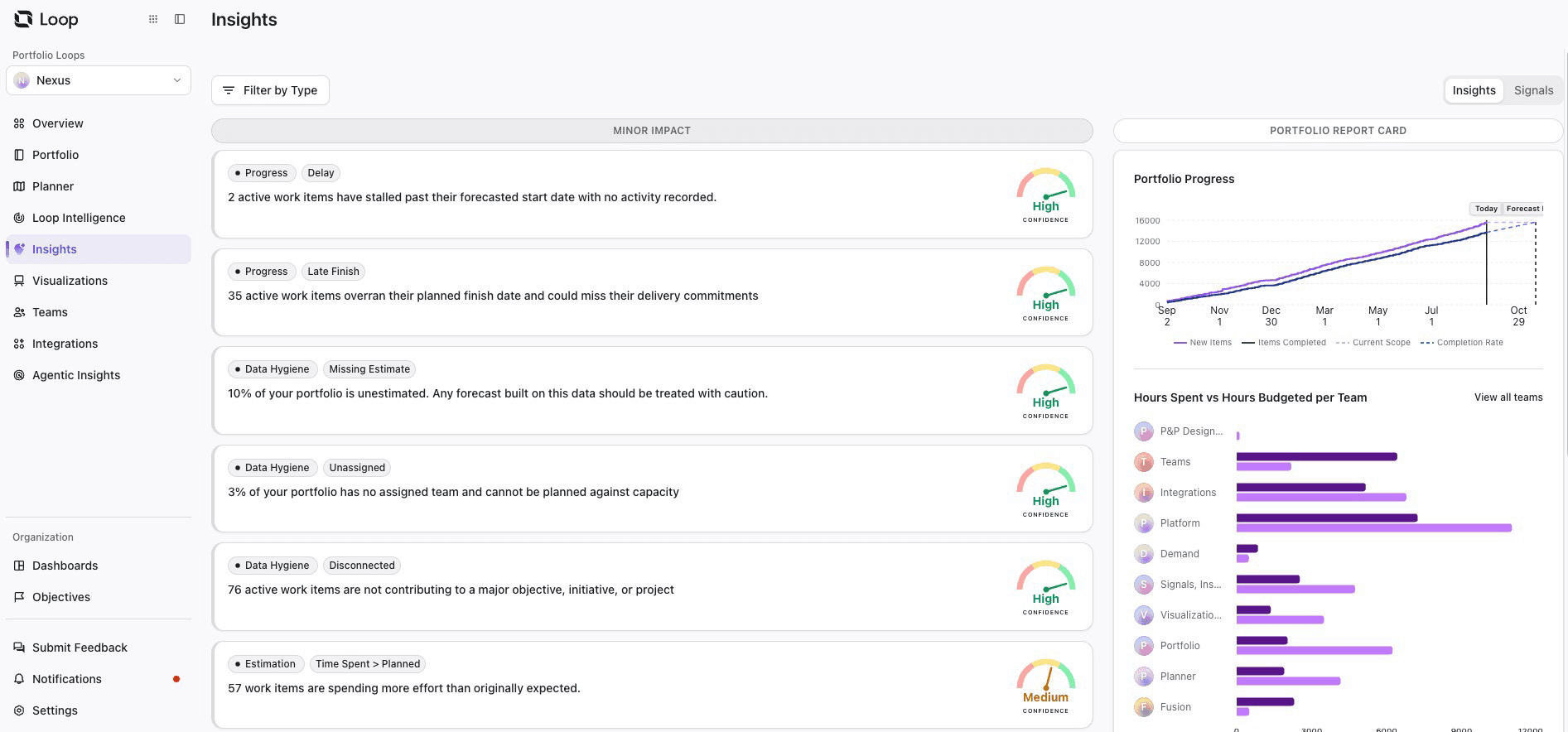Click the Portfolio Report Card header
1568x732 pixels.
(x=1338, y=131)
